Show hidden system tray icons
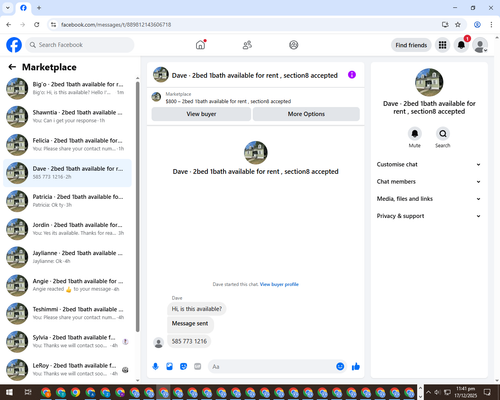 tap(428, 392)
